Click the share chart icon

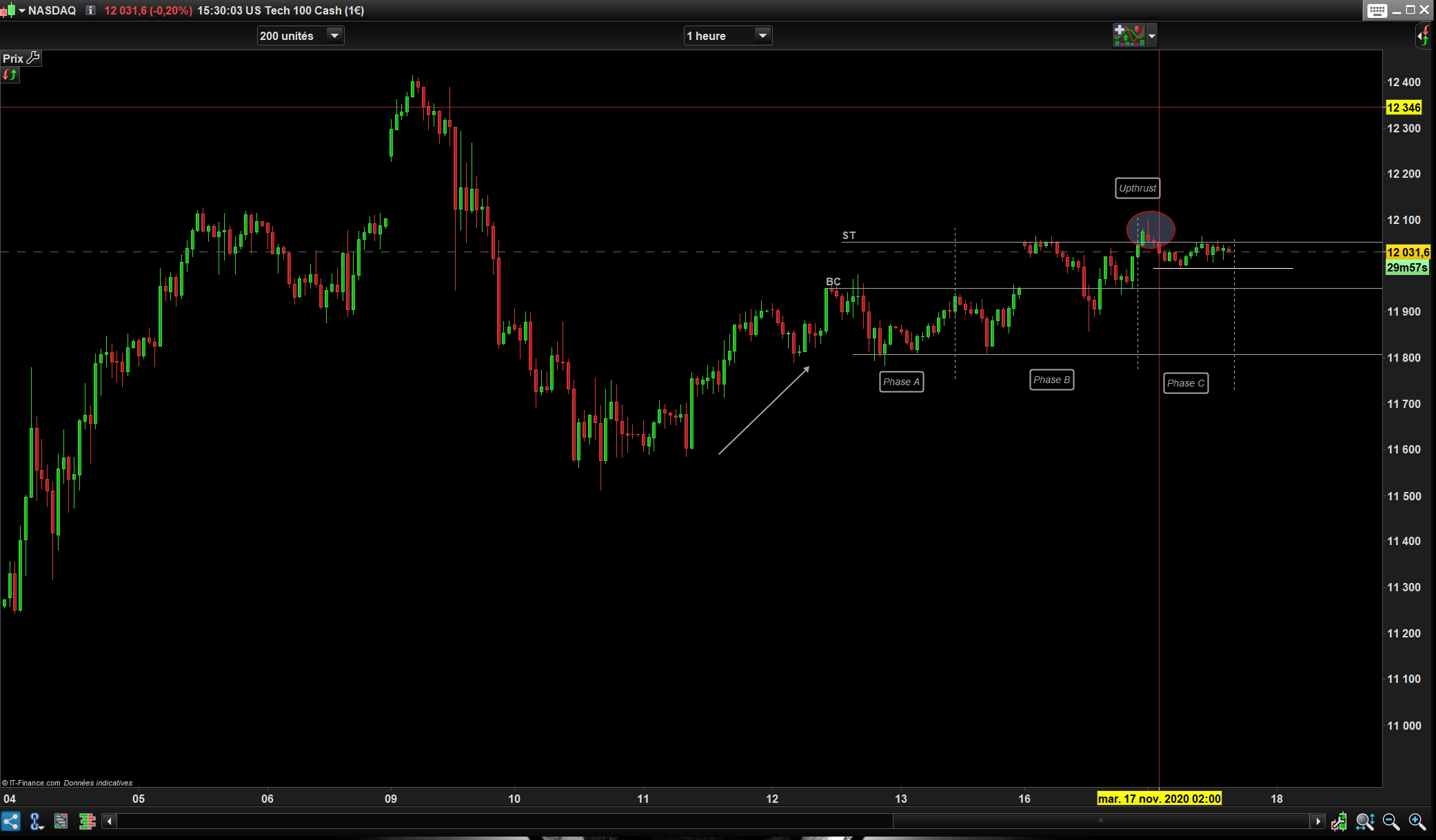11,821
